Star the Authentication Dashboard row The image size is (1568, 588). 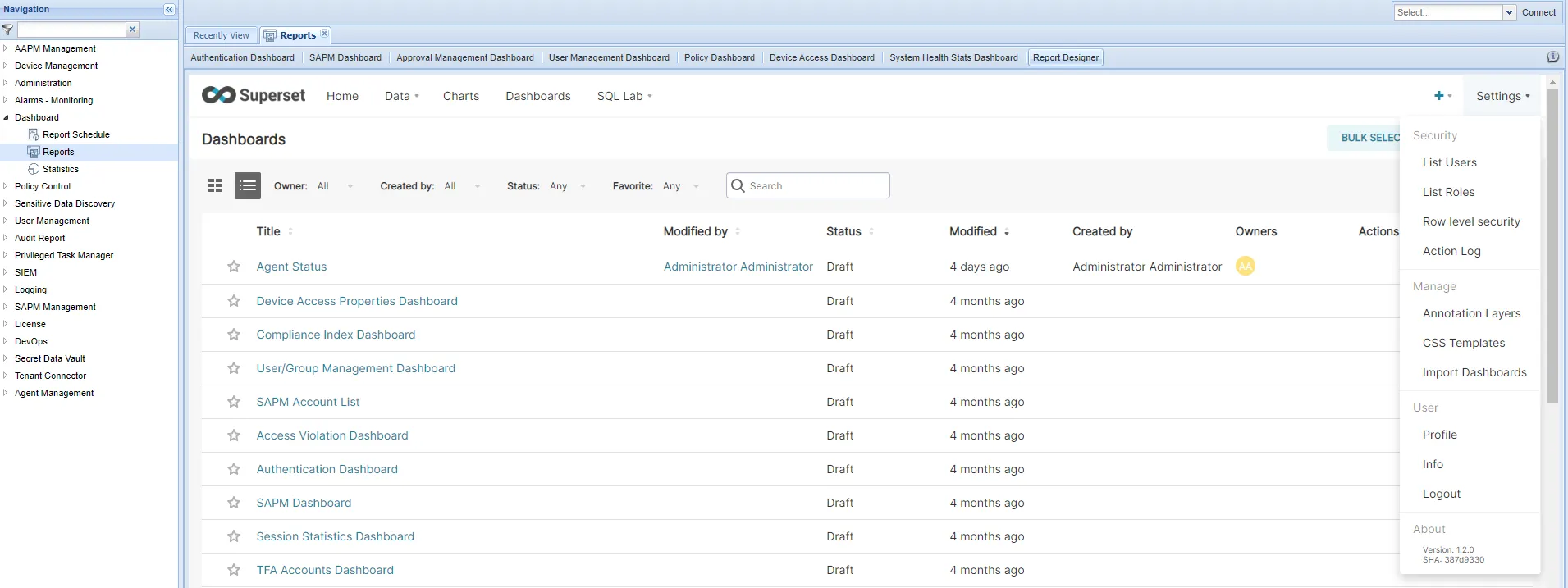tap(234, 469)
